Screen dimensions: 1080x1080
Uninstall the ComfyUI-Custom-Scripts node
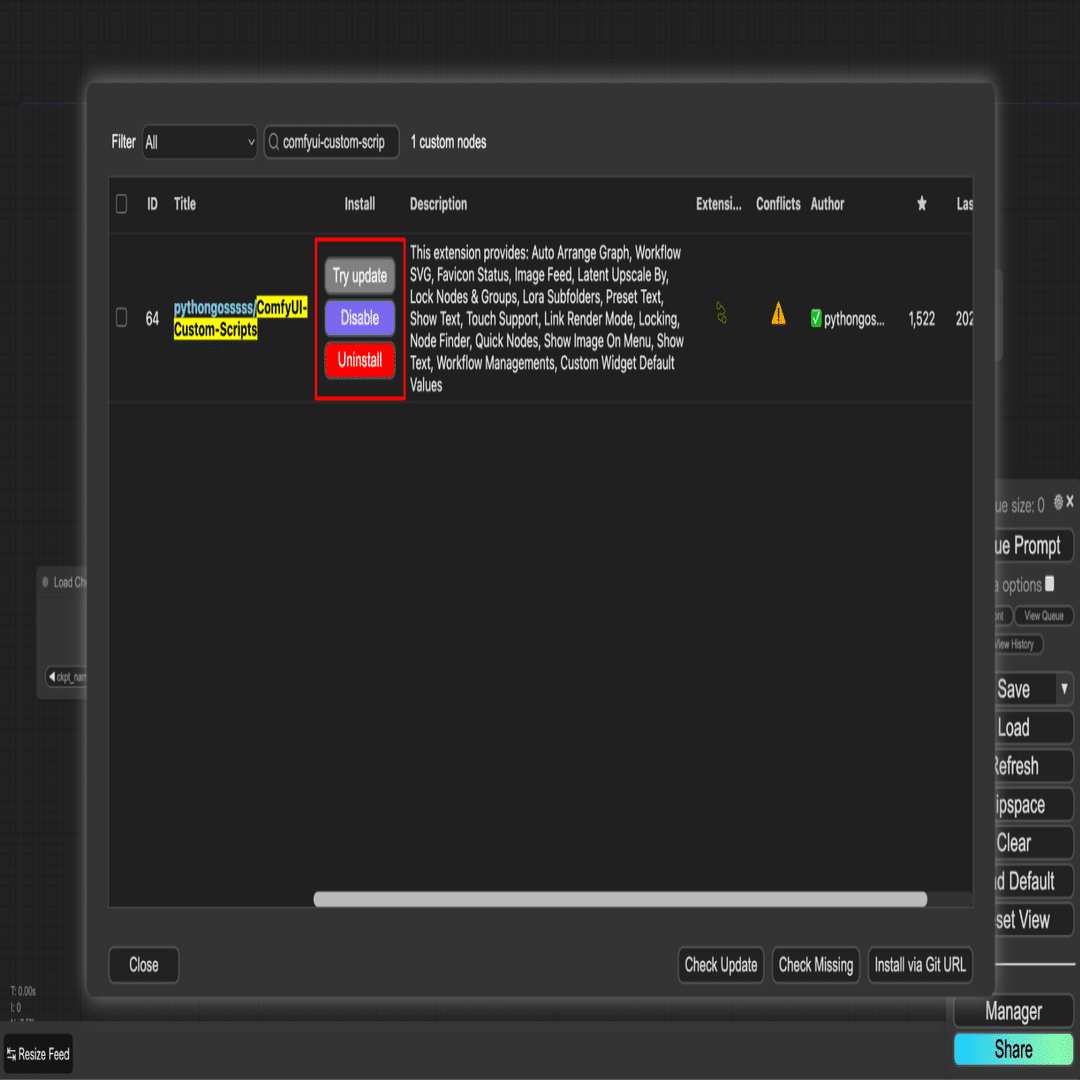(360, 360)
